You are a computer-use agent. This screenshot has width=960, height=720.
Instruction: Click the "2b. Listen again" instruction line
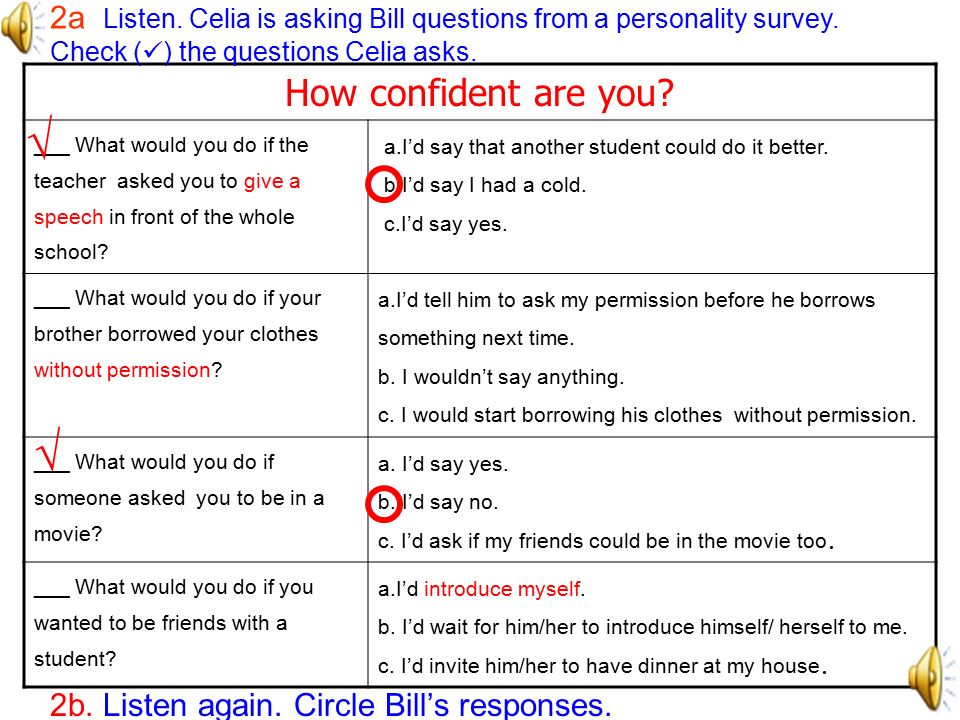[x=331, y=705]
